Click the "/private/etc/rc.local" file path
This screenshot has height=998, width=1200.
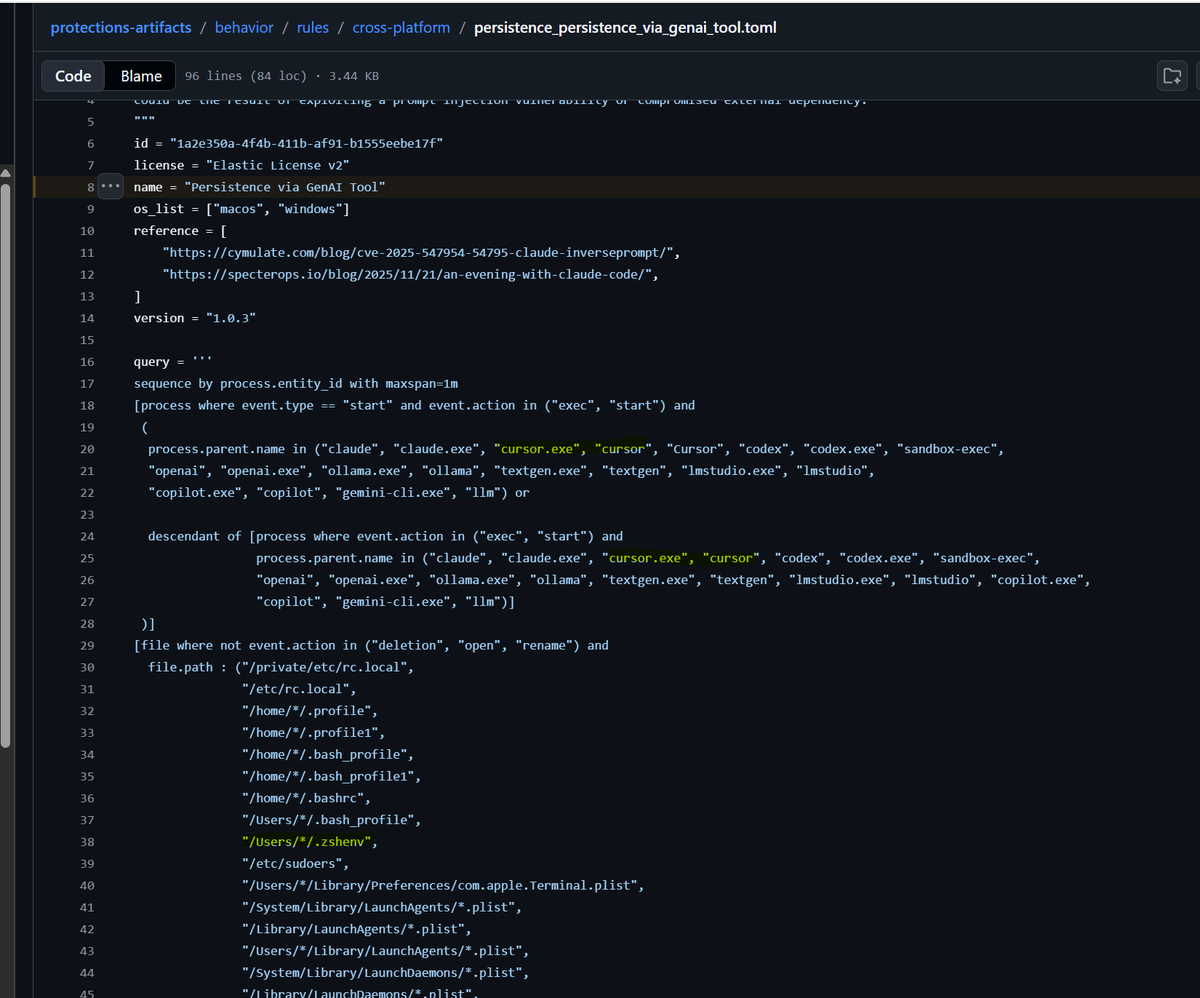(x=324, y=667)
